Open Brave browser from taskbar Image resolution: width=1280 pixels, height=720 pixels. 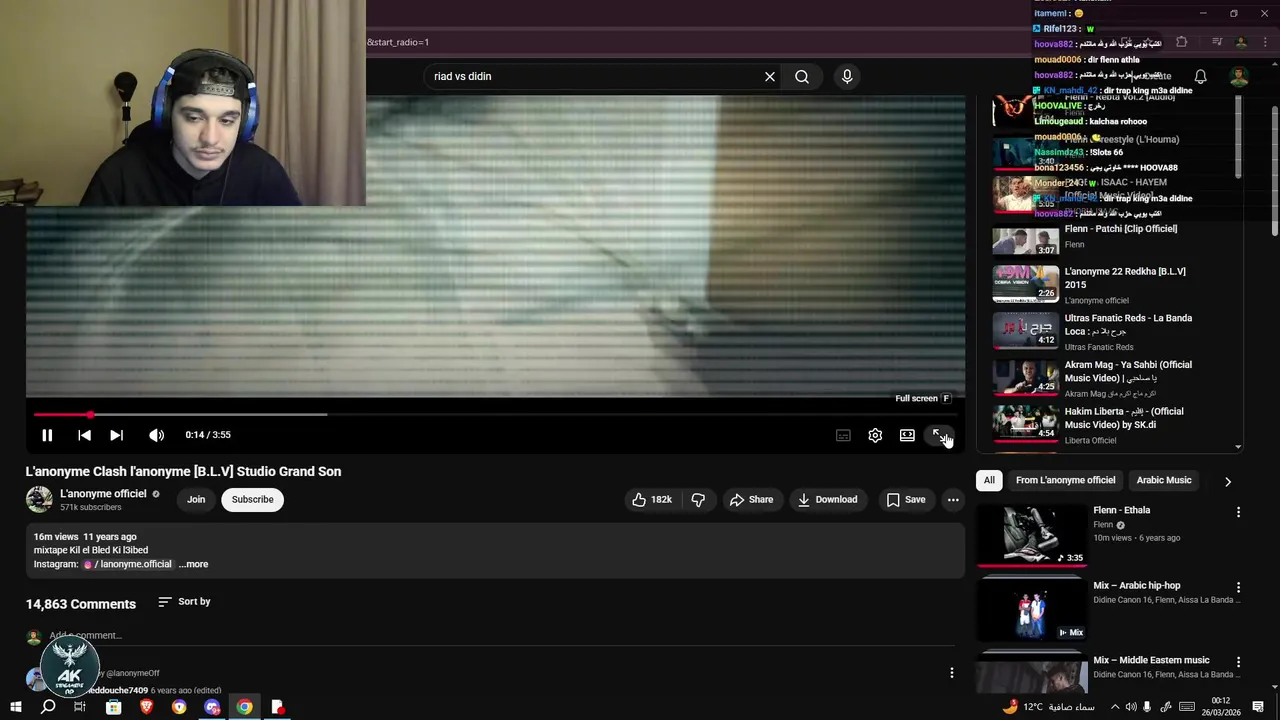point(147,707)
